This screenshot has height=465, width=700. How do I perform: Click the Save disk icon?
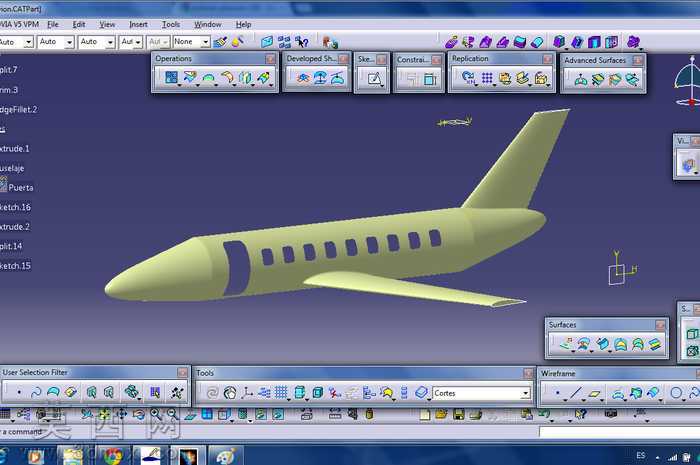point(458,415)
